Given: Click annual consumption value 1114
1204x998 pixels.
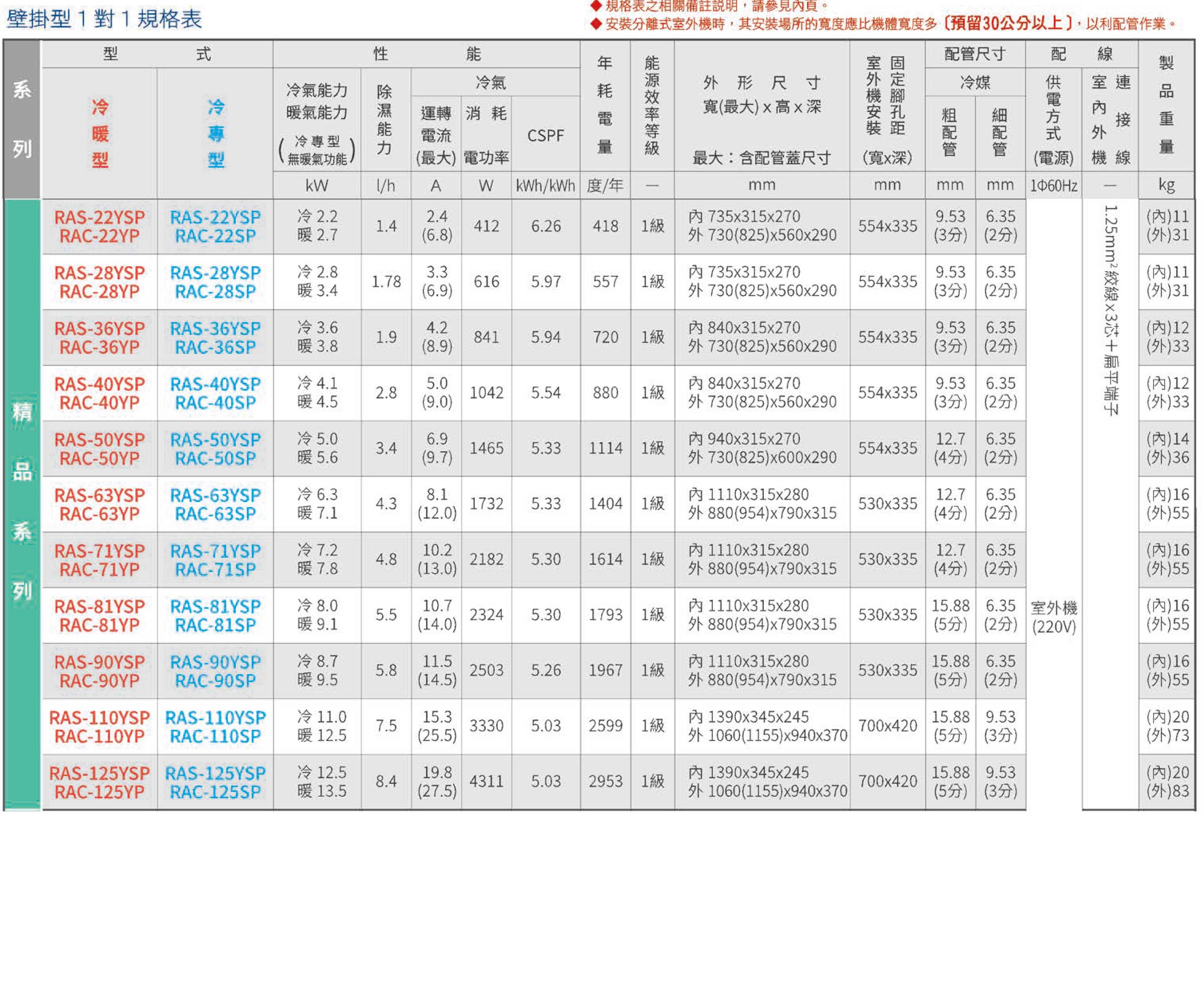Looking at the screenshot, I should pos(605,449).
